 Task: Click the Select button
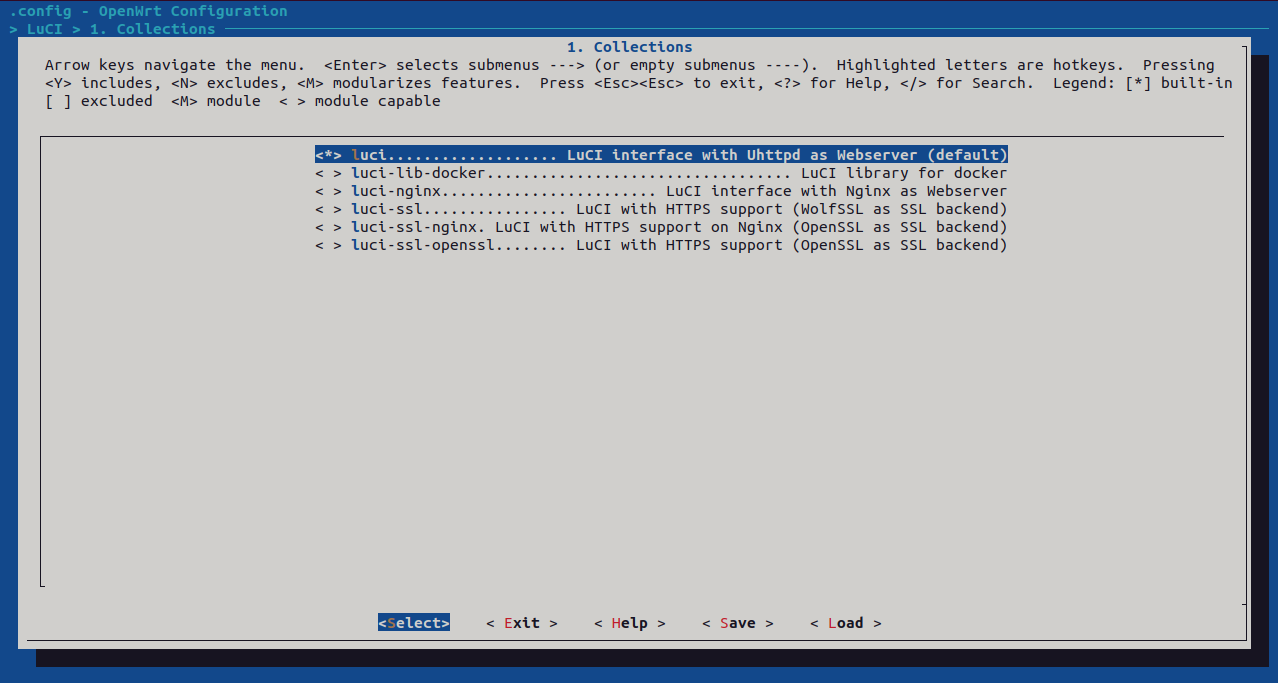414,623
